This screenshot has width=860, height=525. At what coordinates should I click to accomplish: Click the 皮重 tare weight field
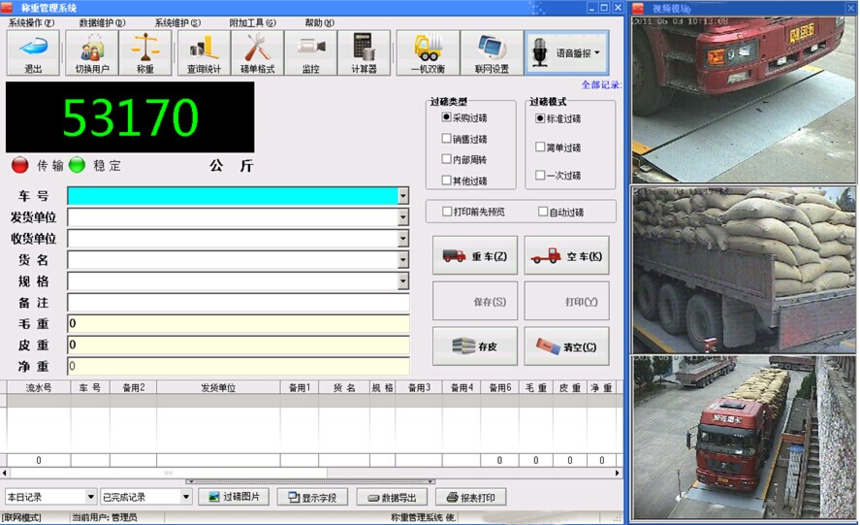pos(238,345)
